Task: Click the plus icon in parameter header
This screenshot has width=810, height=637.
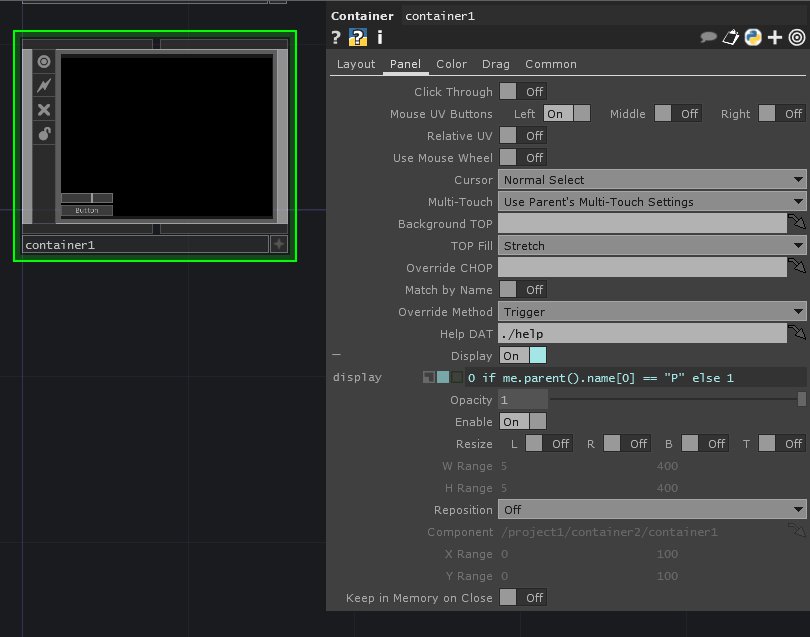Action: 774,38
